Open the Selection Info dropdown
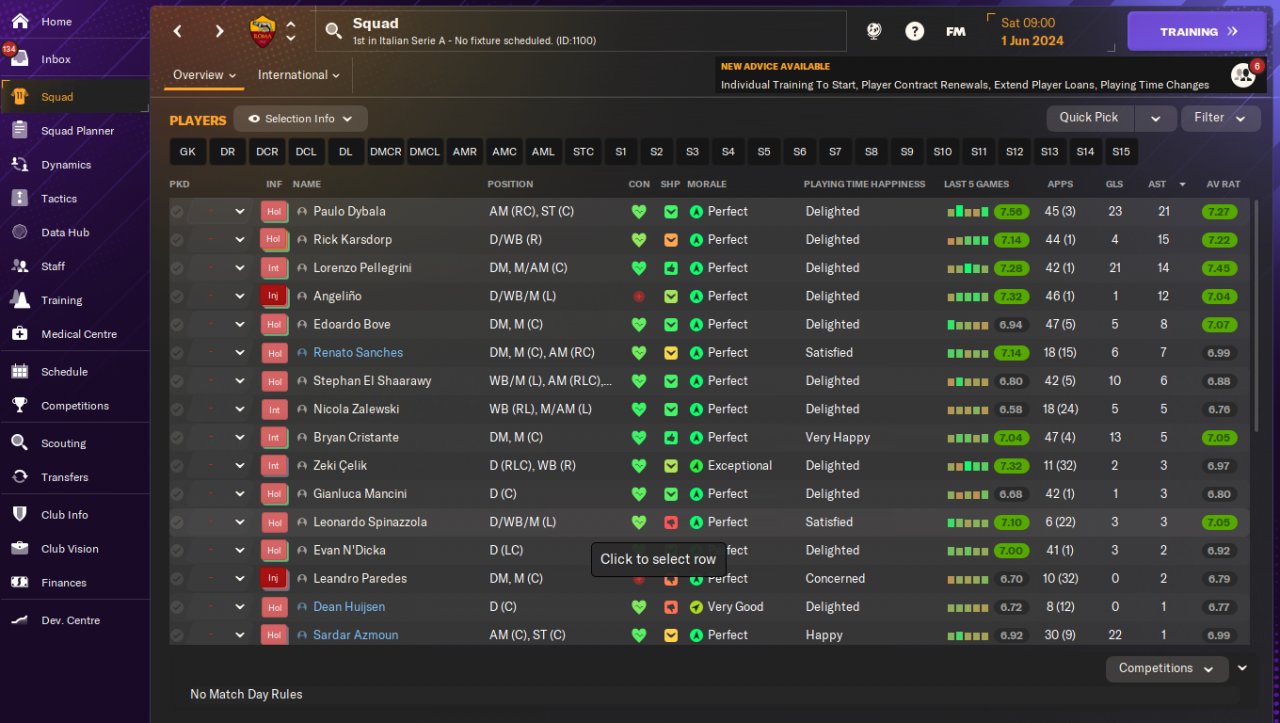This screenshot has width=1280, height=723. (x=300, y=119)
